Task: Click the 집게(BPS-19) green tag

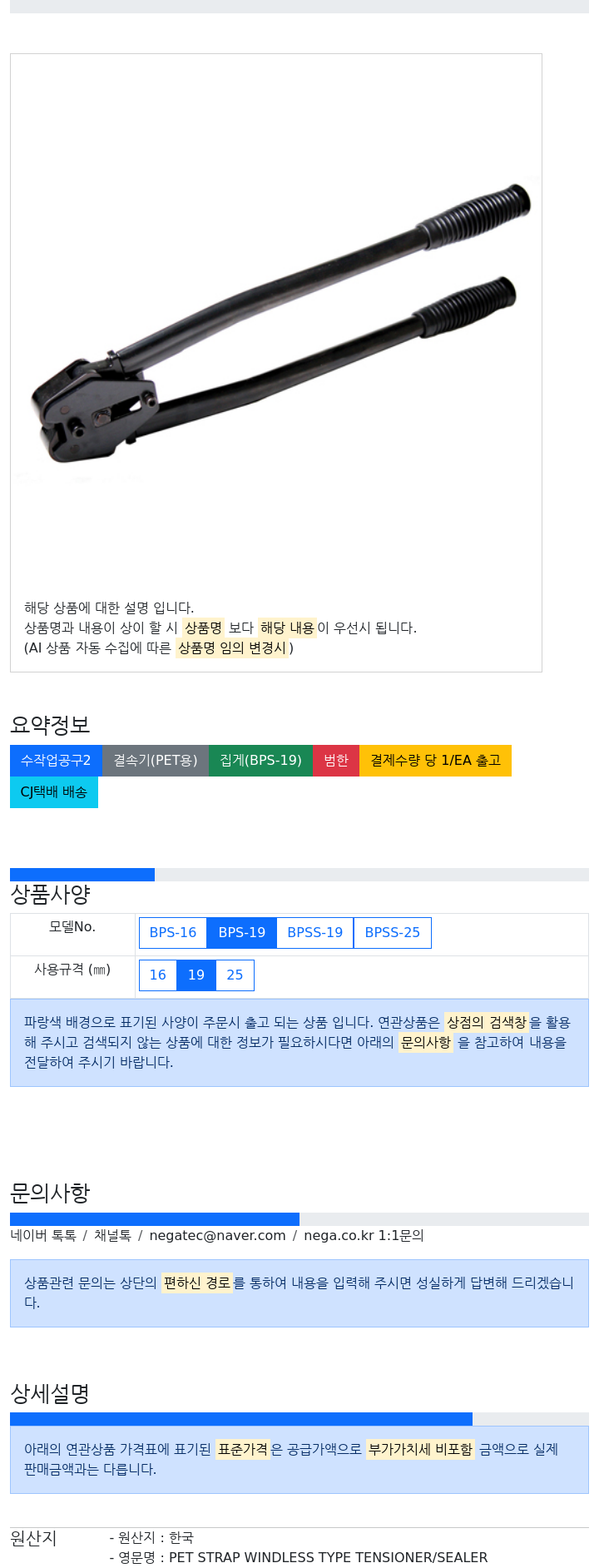Action: pyautogui.click(x=260, y=761)
